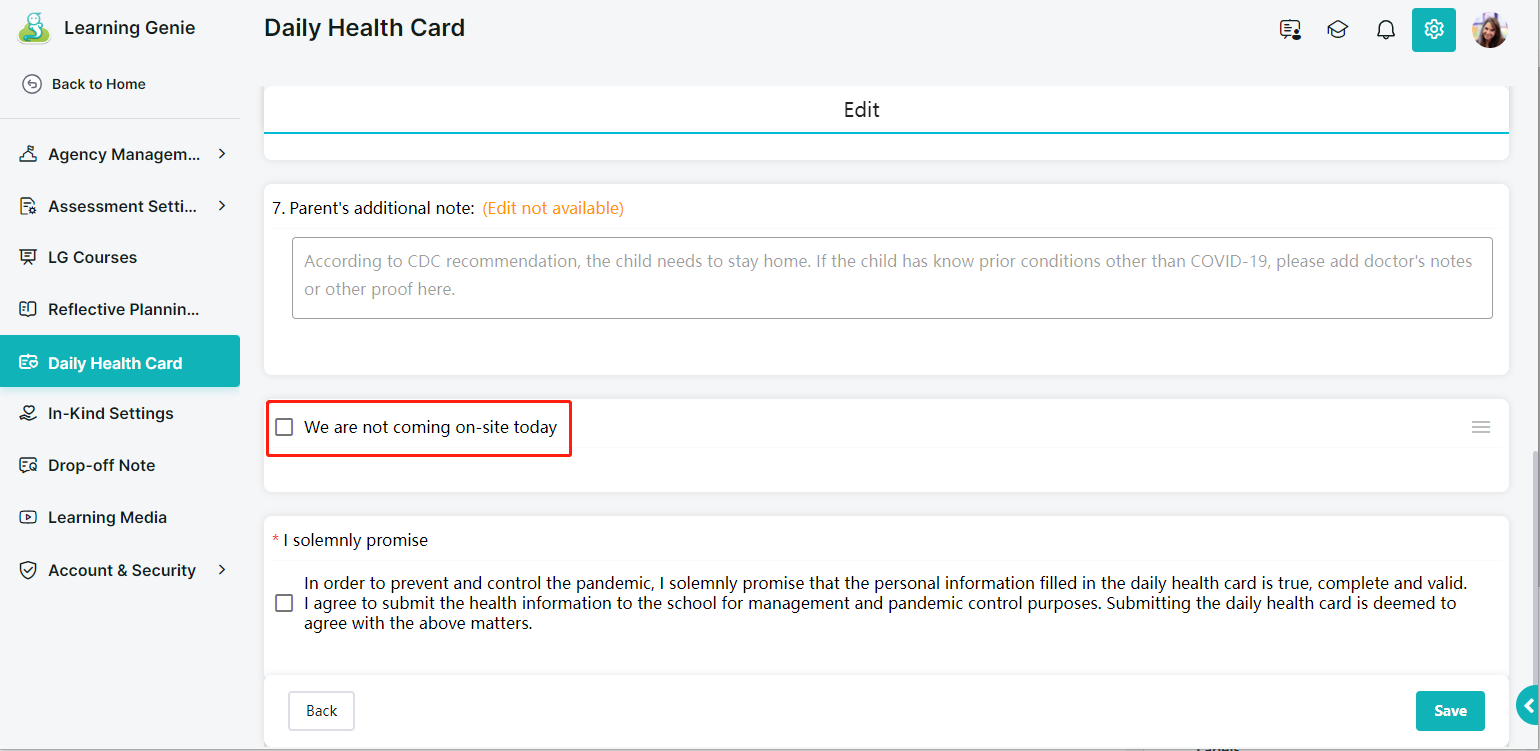Tick the solemn promise agreement checkbox
1540x751 pixels.
pos(285,603)
